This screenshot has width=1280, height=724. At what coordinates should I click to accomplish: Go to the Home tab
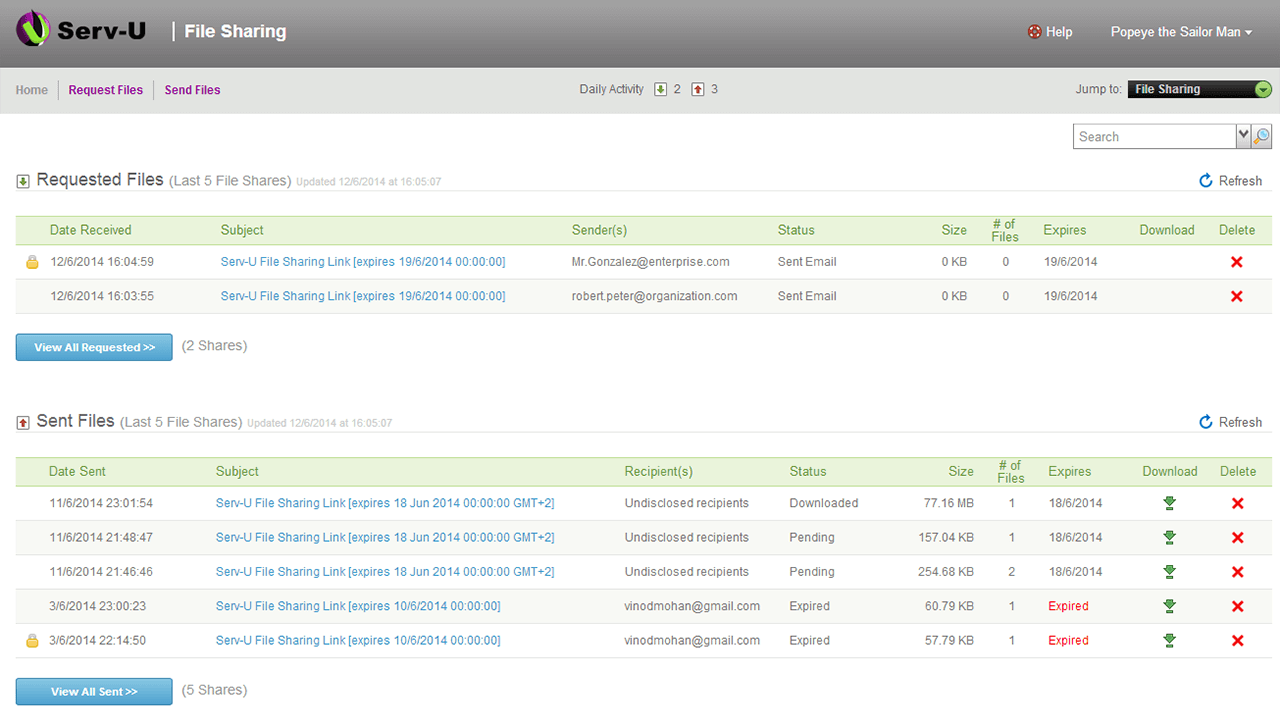[x=32, y=90]
